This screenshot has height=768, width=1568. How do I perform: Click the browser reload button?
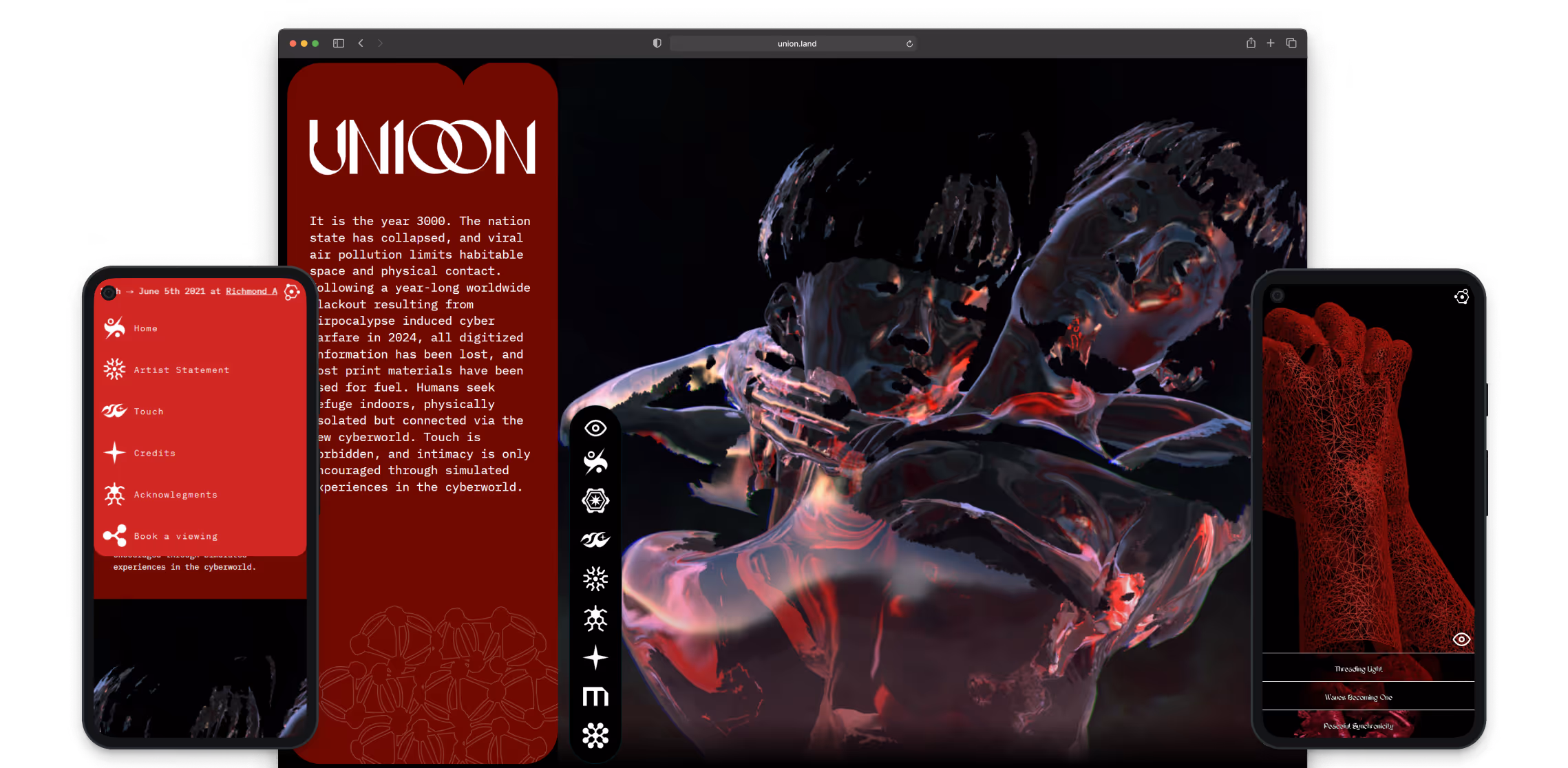tap(909, 43)
